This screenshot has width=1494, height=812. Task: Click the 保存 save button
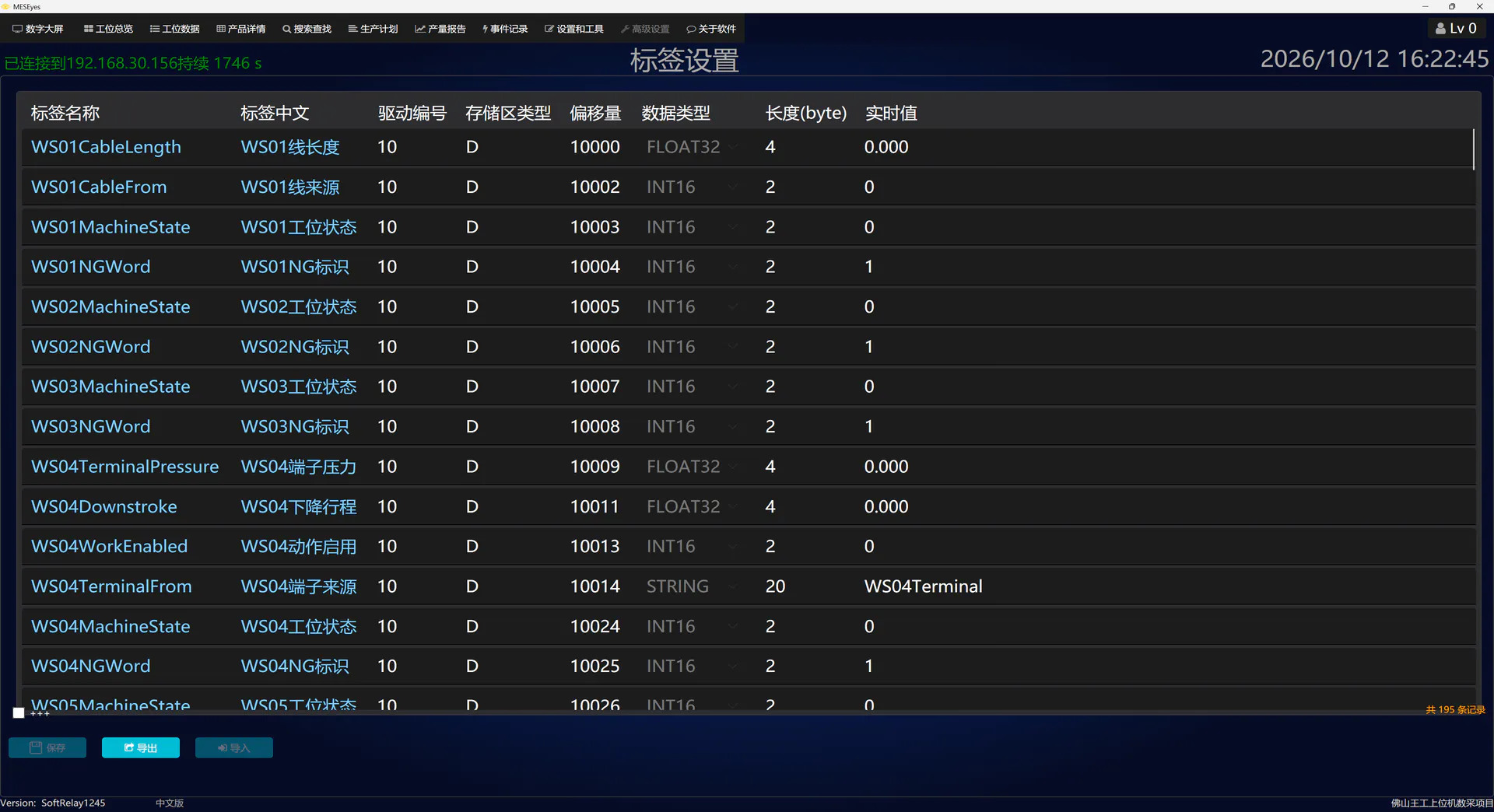click(47, 747)
